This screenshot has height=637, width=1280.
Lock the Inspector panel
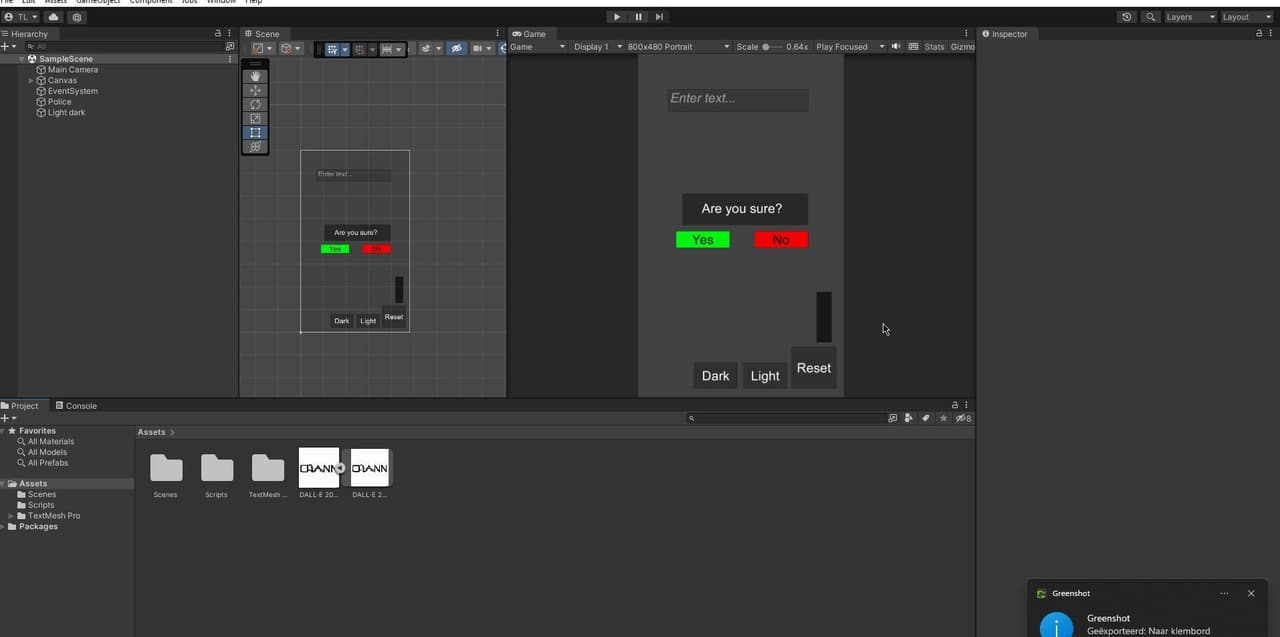pyautogui.click(x=1259, y=33)
